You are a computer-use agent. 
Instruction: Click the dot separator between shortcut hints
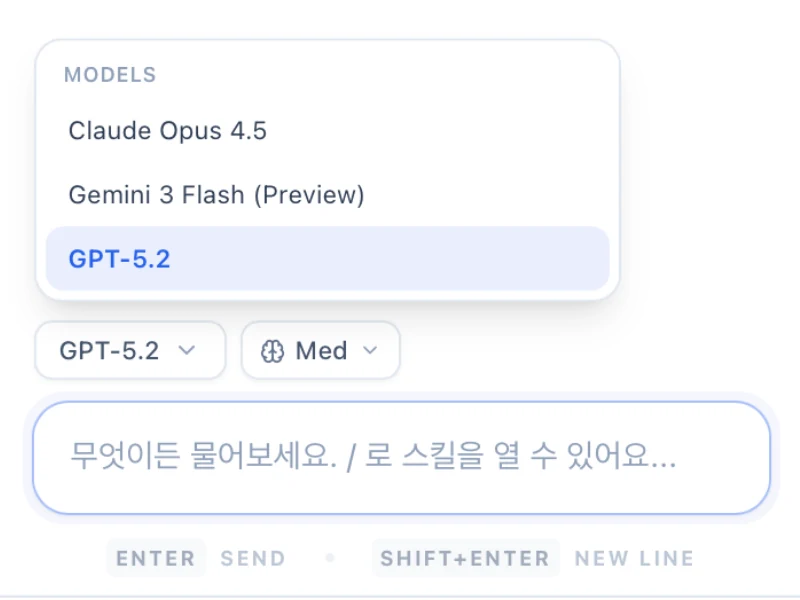[330, 558]
